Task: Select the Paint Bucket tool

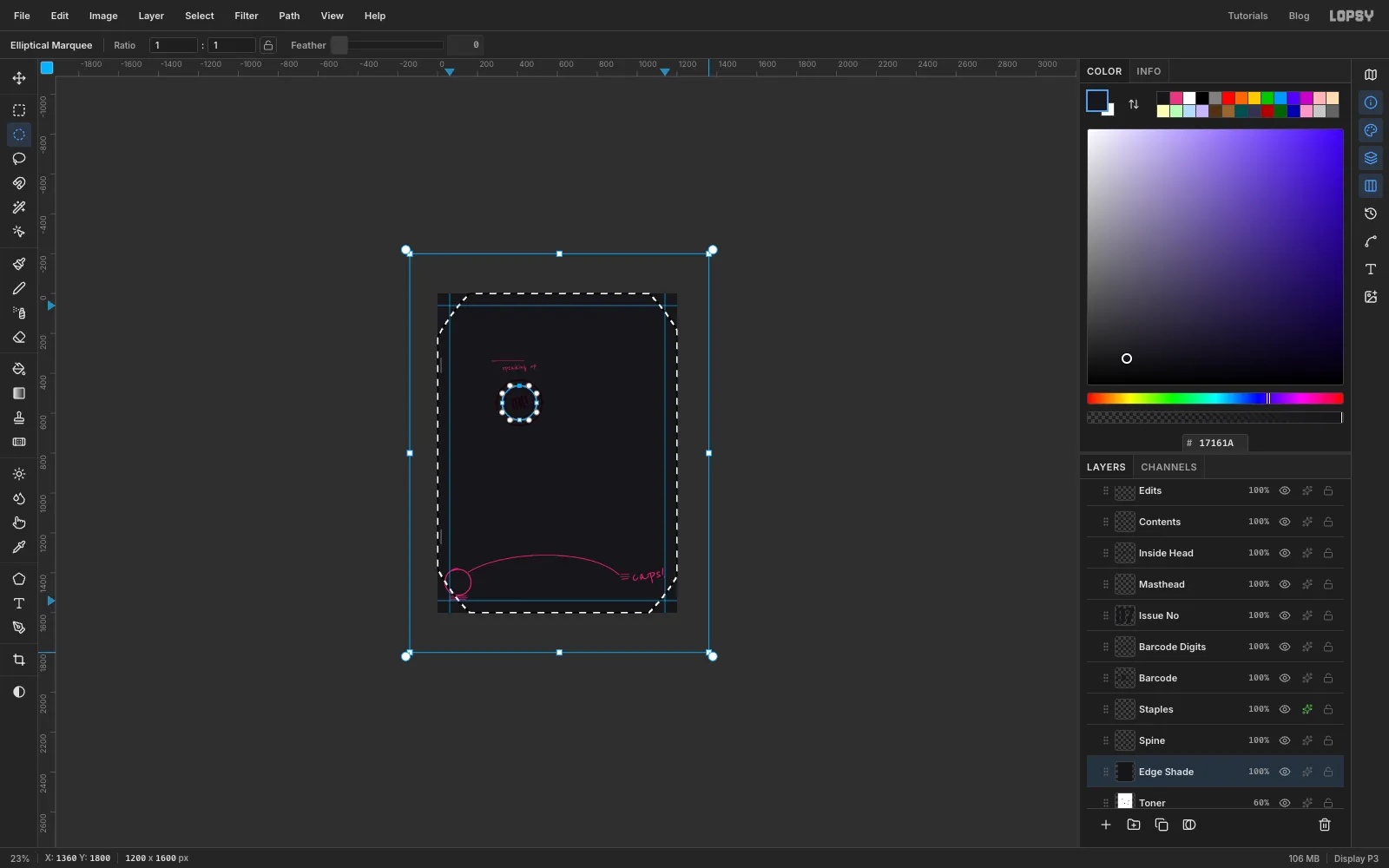Action: point(19,369)
